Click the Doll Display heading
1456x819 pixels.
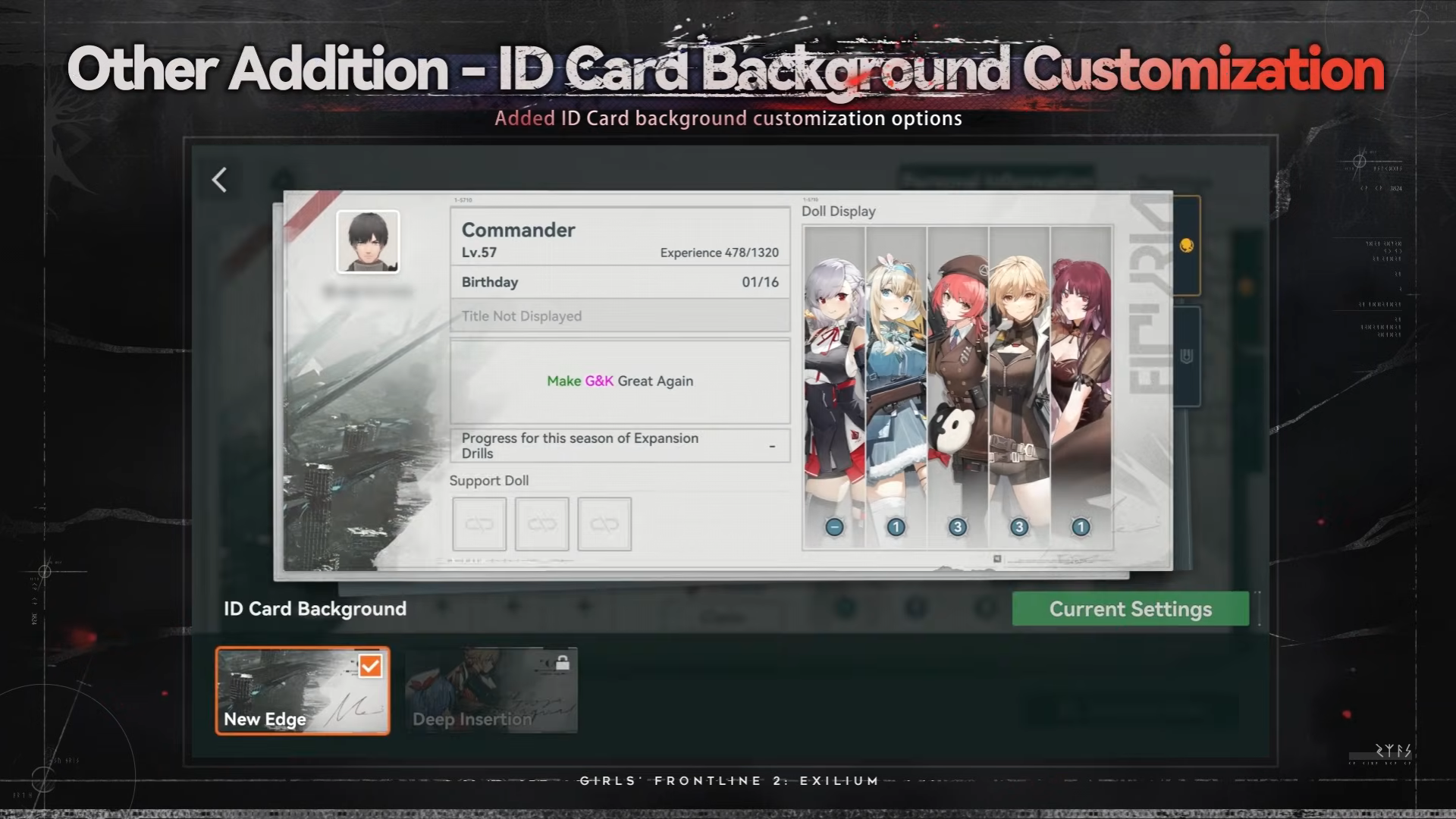pyautogui.click(x=839, y=211)
